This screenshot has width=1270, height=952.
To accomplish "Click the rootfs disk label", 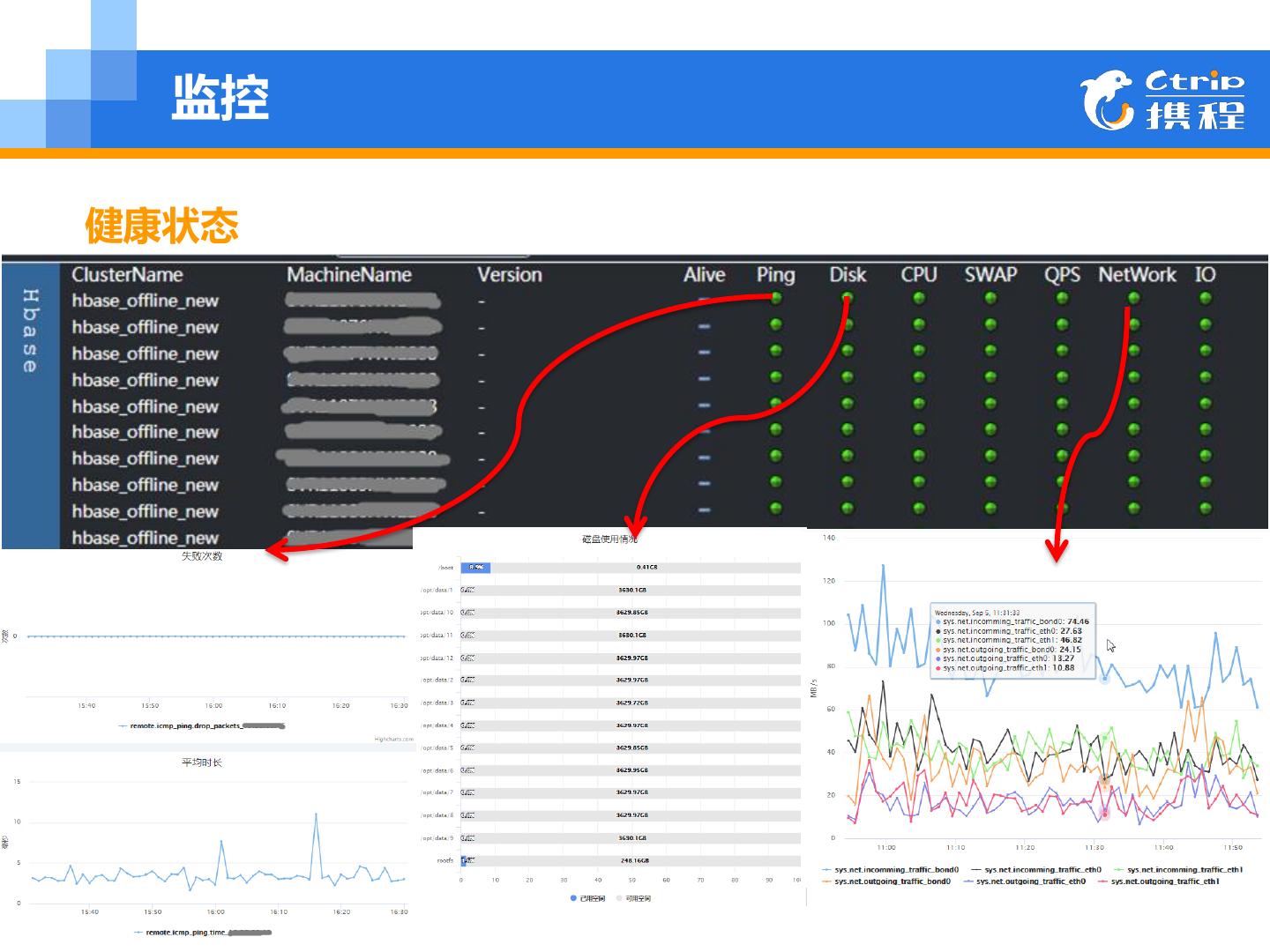I will 445,860.
